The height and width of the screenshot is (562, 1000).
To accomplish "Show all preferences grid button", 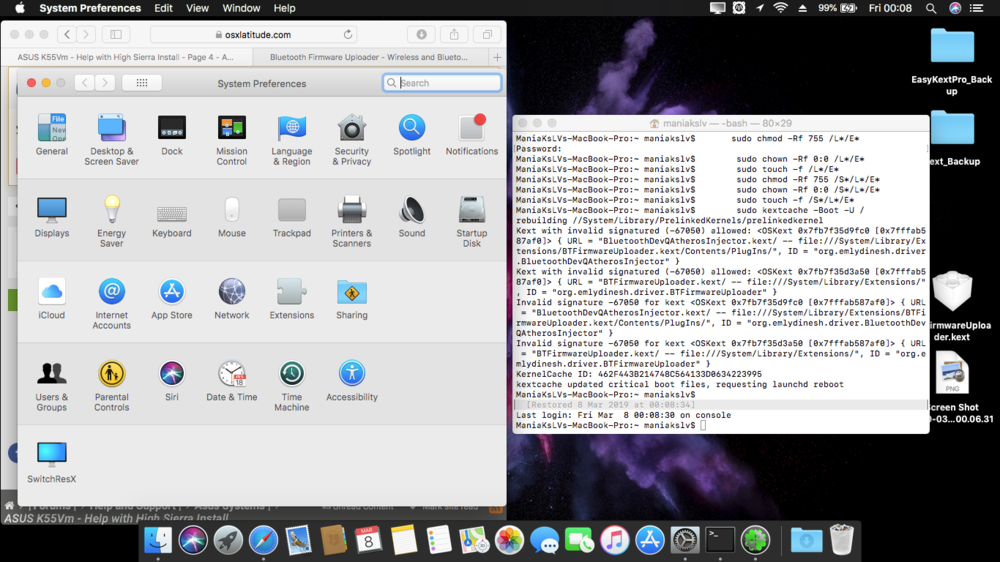I will click(142, 83).
